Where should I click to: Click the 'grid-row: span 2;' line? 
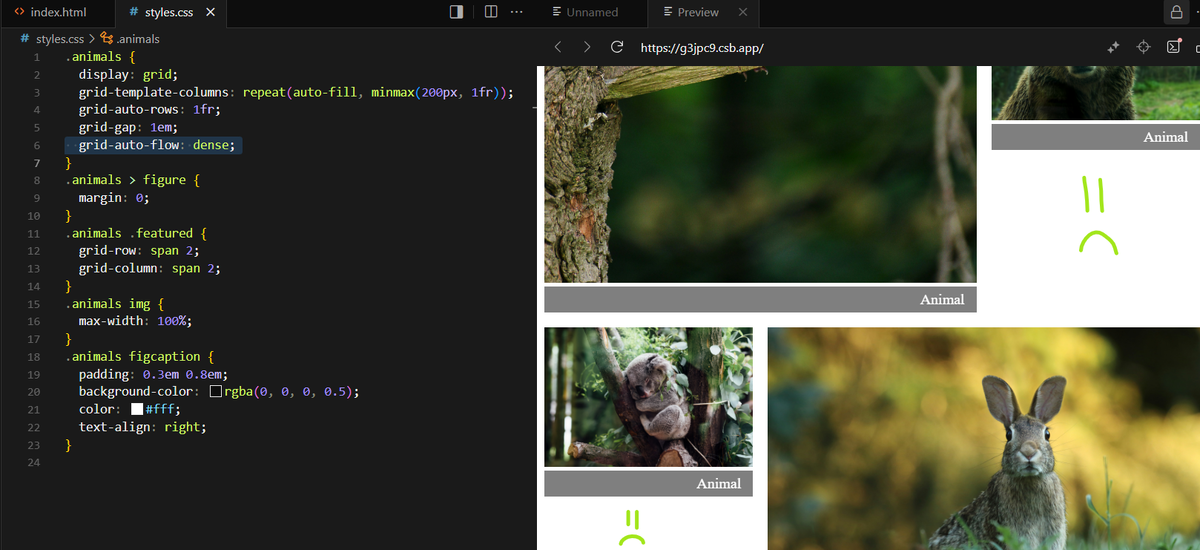click(139, 251)
